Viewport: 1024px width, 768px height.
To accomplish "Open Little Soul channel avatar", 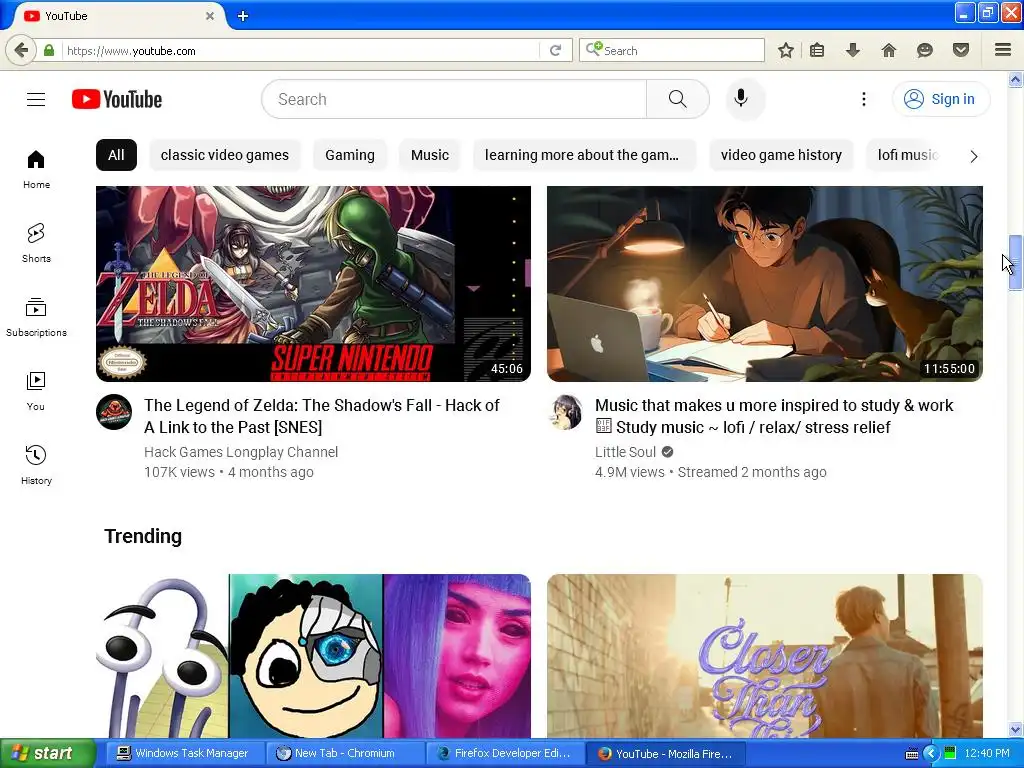I will 566,412.
